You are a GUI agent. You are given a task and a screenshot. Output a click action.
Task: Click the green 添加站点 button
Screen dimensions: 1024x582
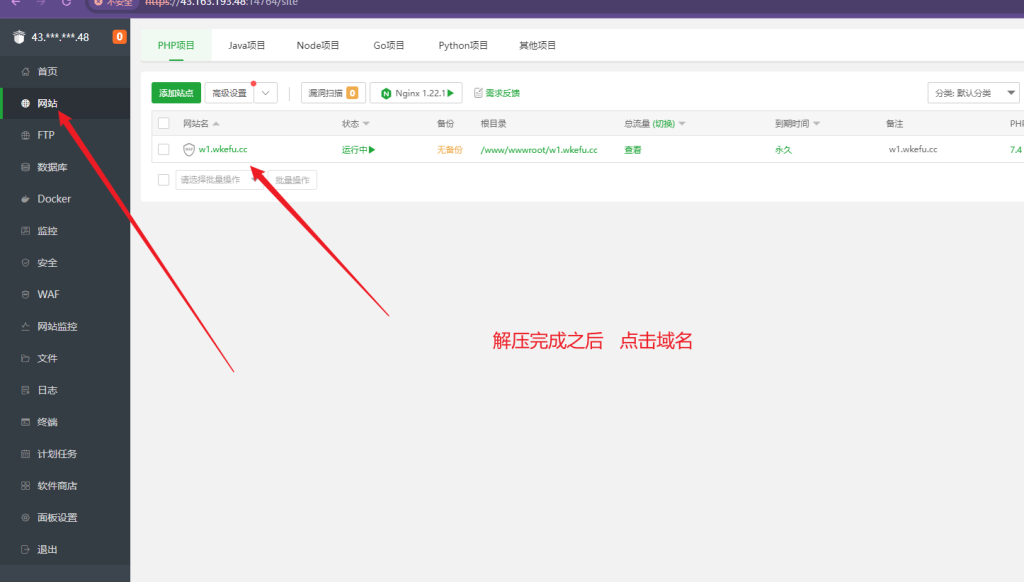pos(176,93)
